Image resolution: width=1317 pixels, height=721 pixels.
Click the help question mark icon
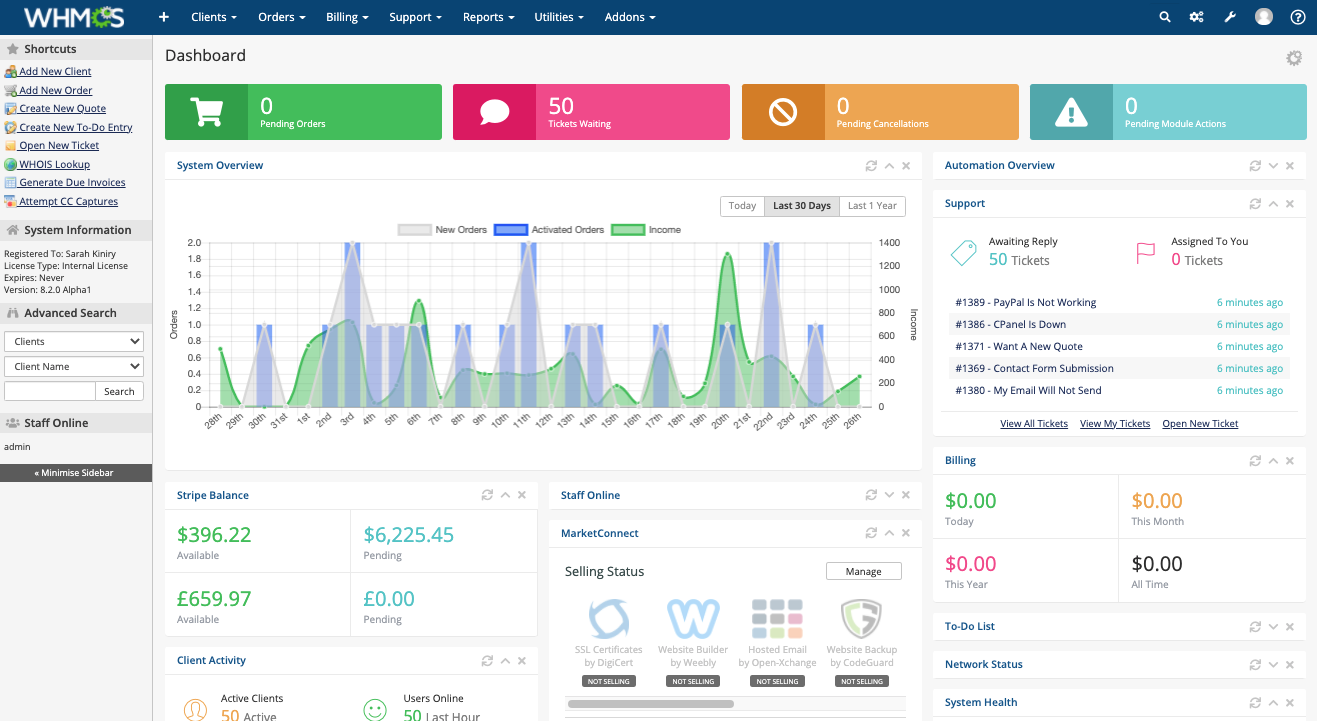(x=1297, y=17)
